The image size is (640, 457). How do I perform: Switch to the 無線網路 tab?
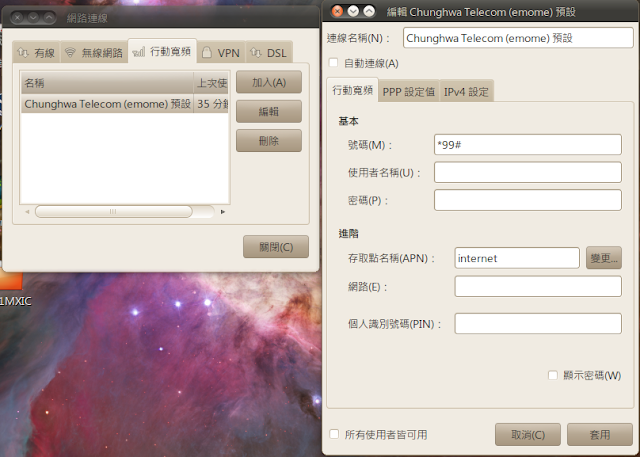point(94,53)
